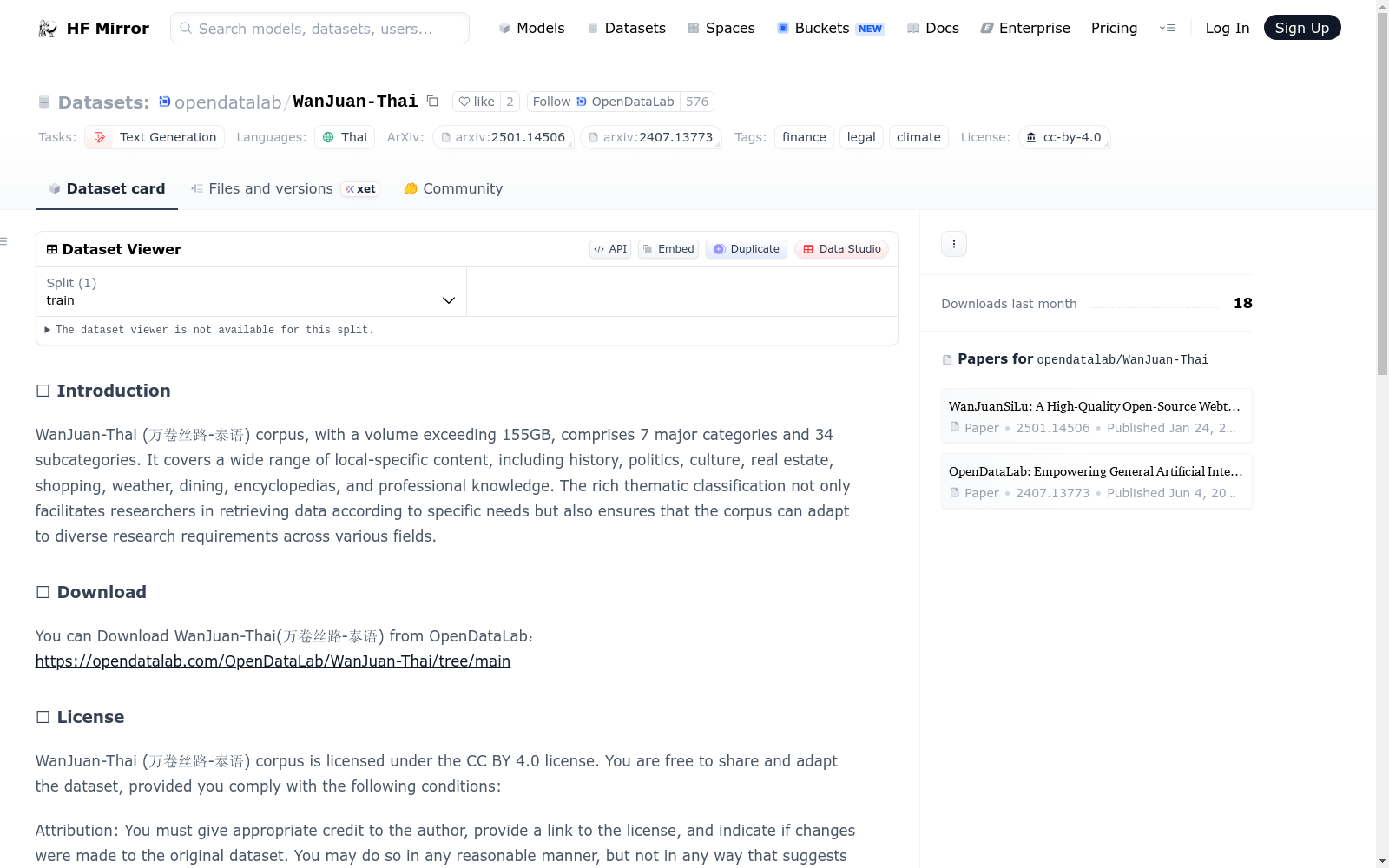Click the cc-by-4.0 license icon

[x=1031, y=137]
